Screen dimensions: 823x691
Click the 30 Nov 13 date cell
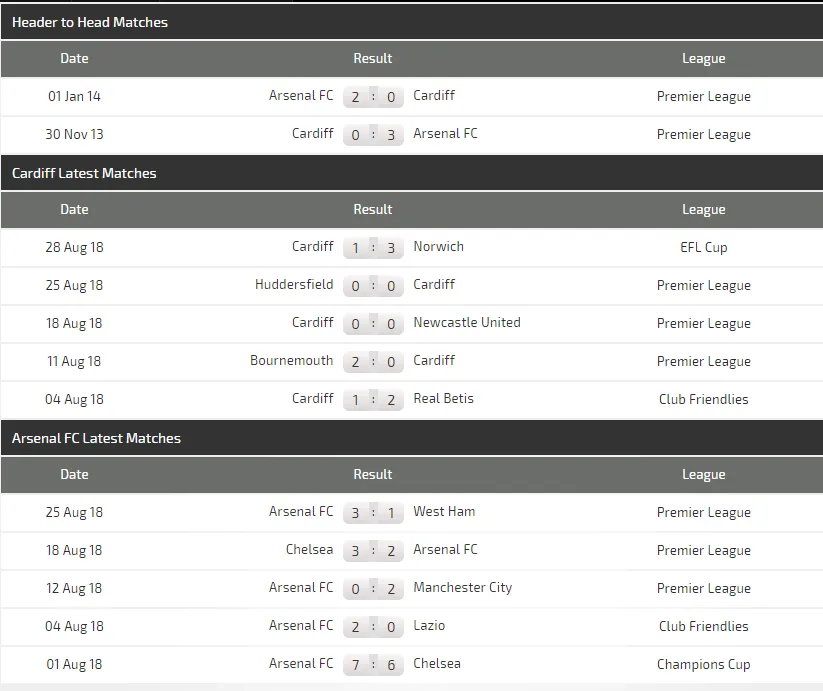74,134
